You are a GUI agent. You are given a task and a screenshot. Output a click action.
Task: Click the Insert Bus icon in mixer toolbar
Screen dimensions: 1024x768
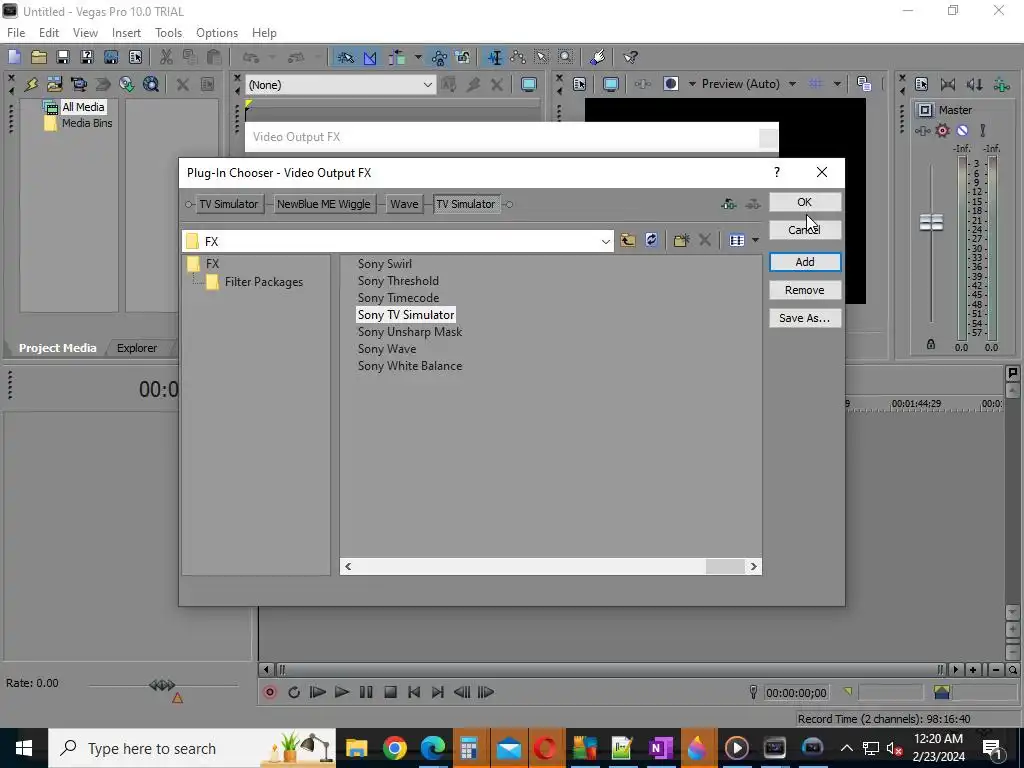click(1001, 84)
